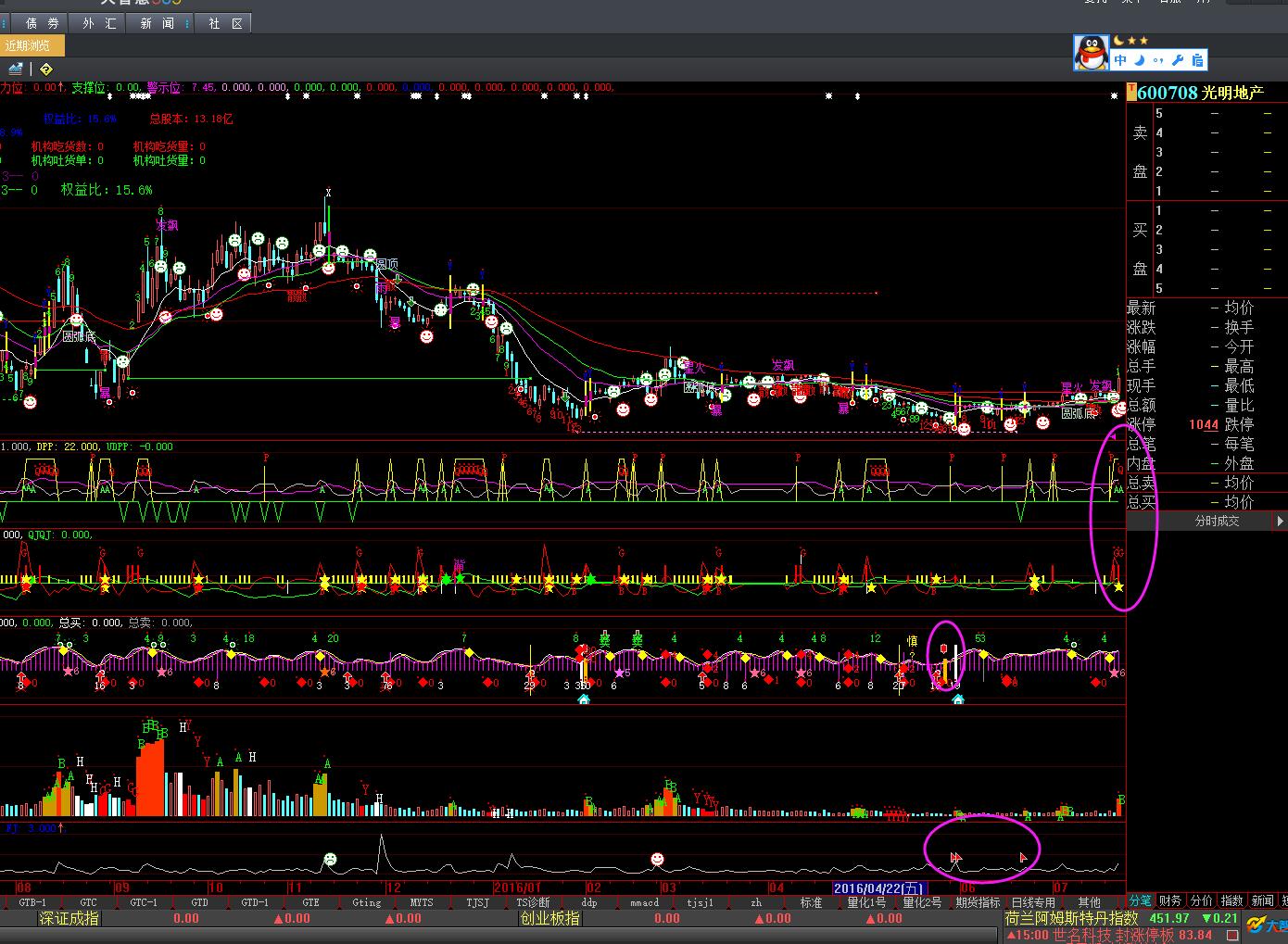Select the 近期浏览 tab
This screenshot has width=1288, height=944.
(x=32, y=45)
